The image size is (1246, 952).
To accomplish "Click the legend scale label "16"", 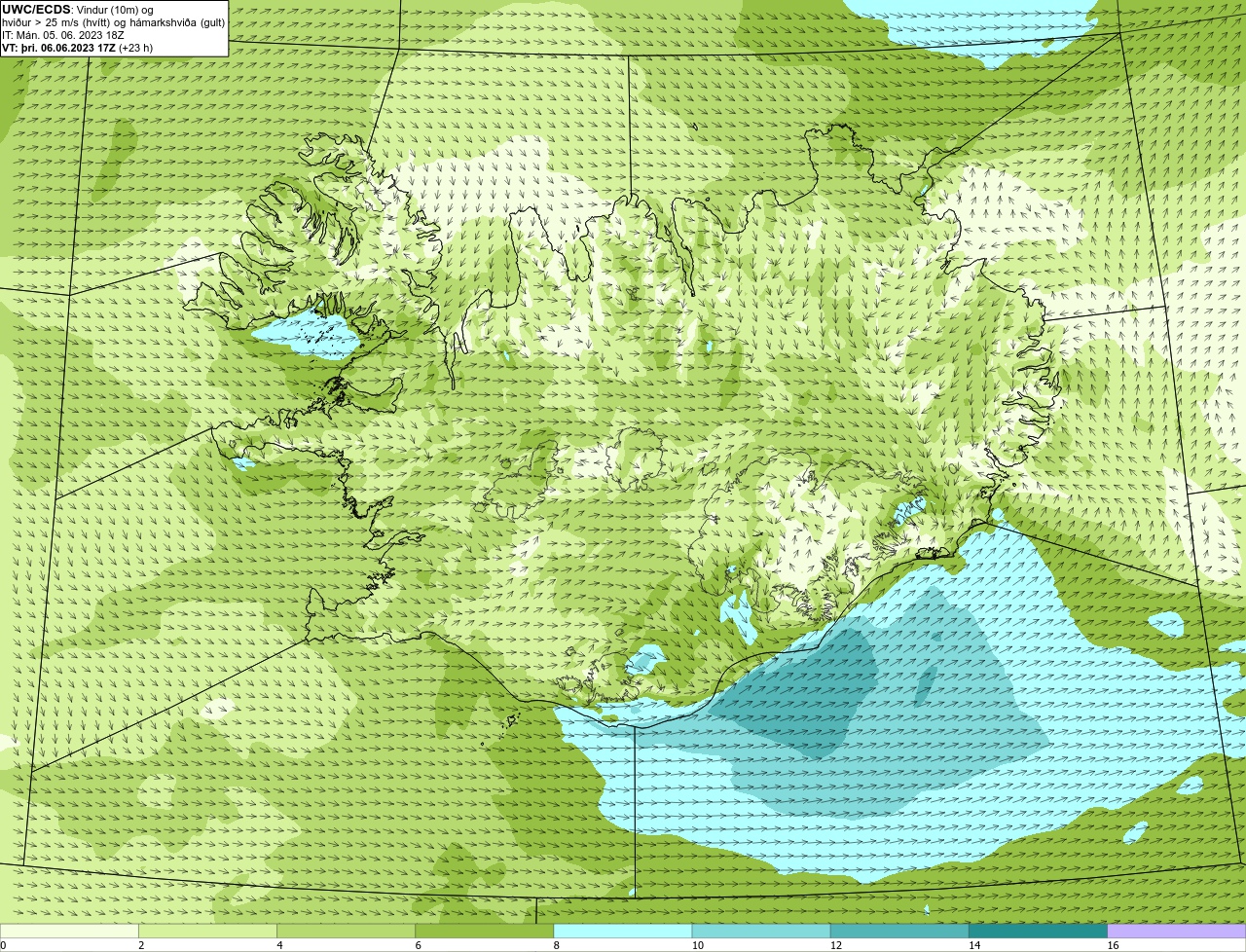I will [x=1113, y=945].
